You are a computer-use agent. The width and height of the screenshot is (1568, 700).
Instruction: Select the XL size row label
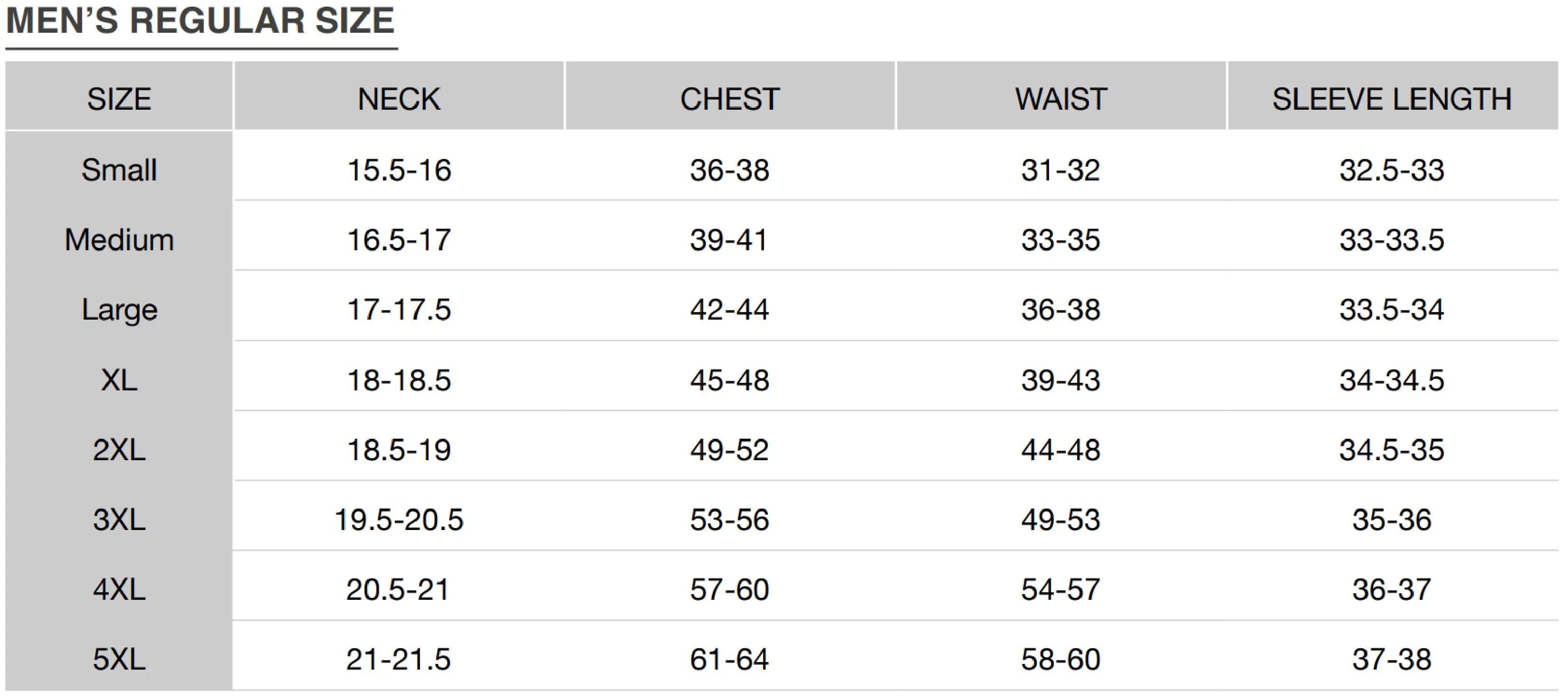[x=119, y=380]
